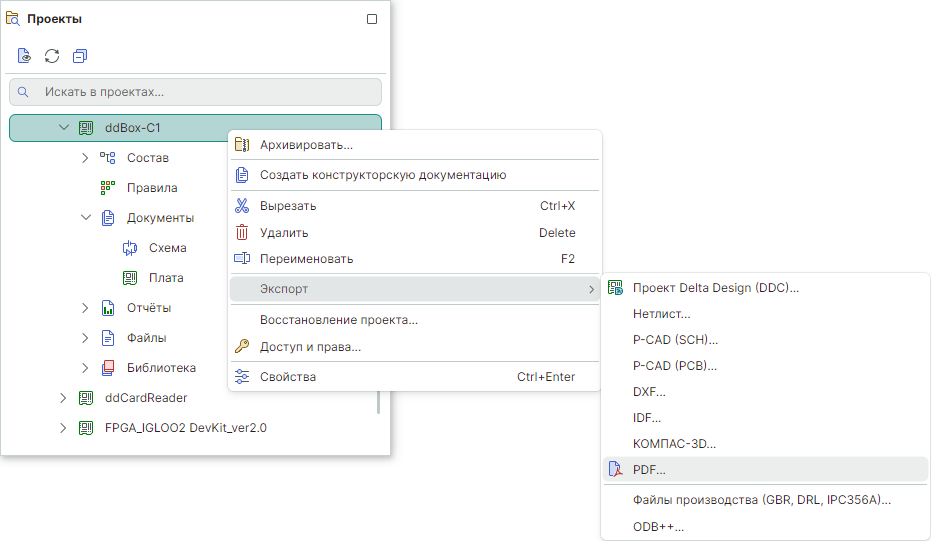Screen dimensions: 931x541
Task: Open the Схема schematic document
Action: click(x=167, y=248)
